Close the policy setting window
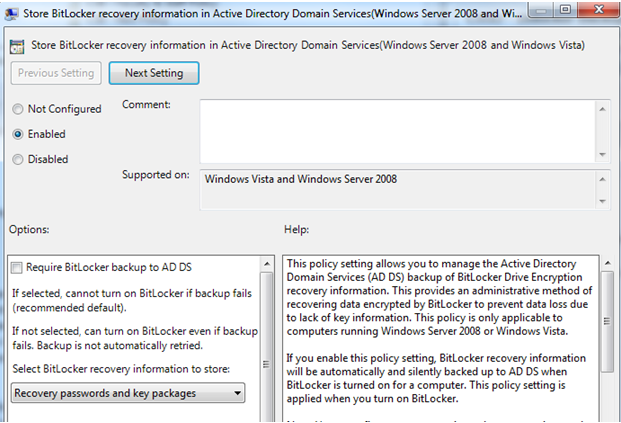 pyautogui.click(x=599, y=9)
